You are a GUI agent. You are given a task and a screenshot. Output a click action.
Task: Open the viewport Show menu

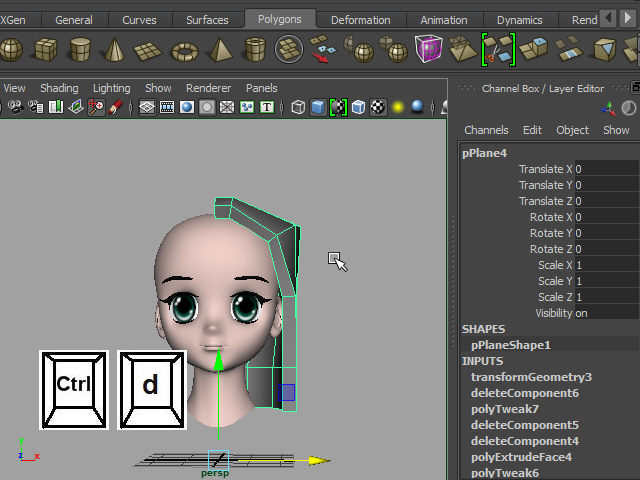tap(158, 88)
